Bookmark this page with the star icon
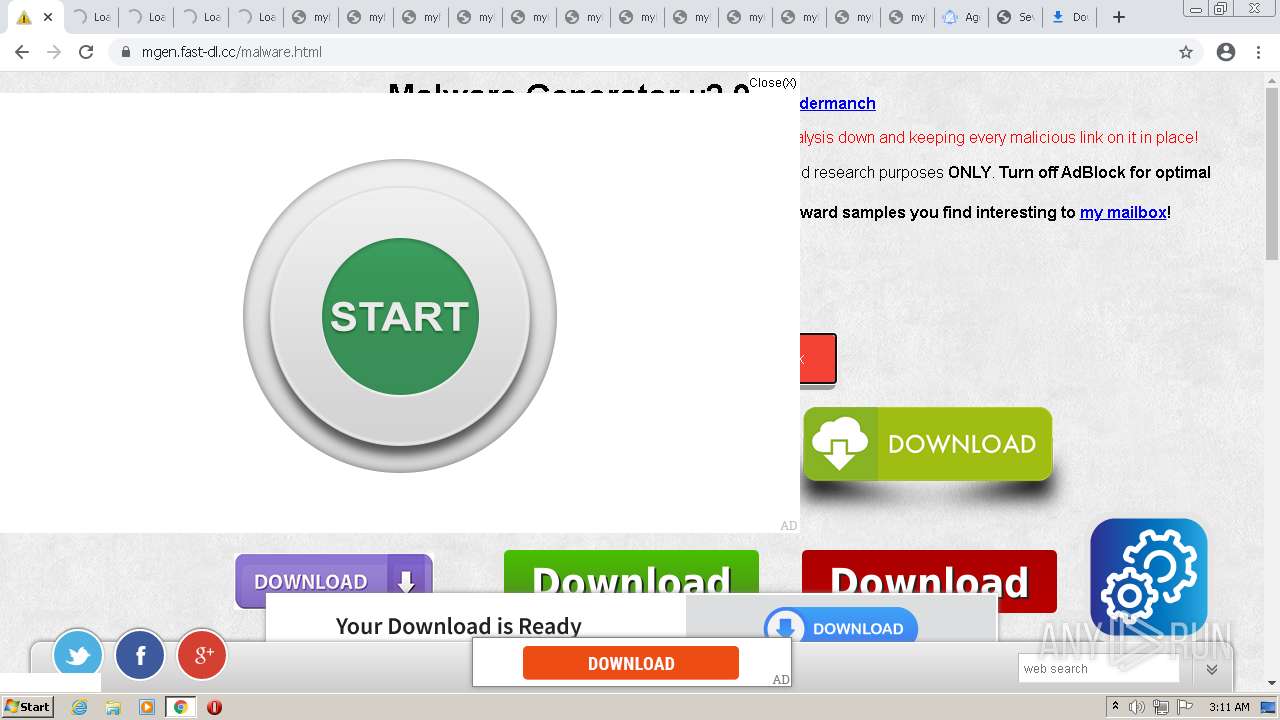The image size is (1280, 720). coord(1186,52)
